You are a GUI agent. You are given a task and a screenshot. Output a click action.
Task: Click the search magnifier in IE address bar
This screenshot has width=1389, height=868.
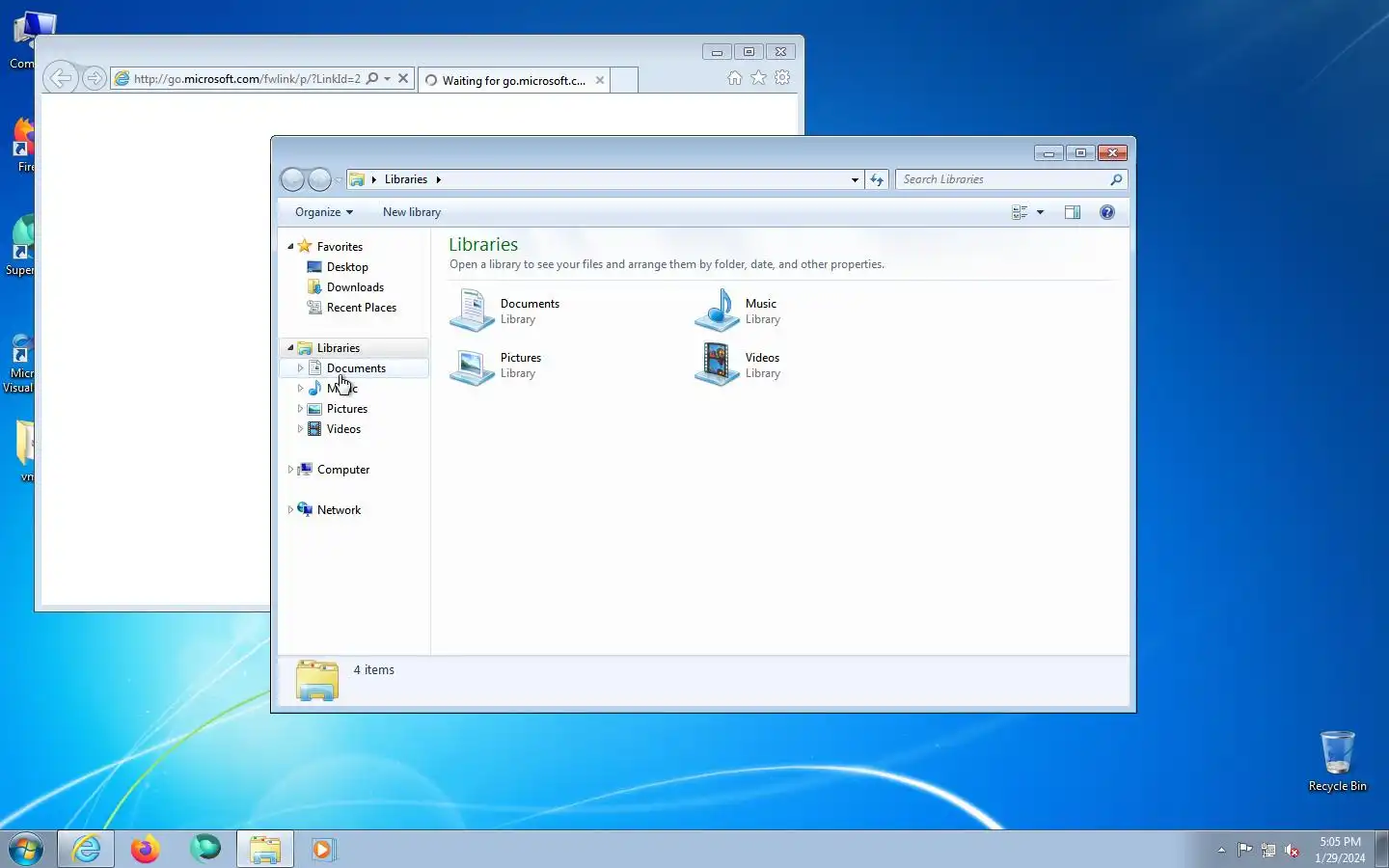click(x=372, y=79)
